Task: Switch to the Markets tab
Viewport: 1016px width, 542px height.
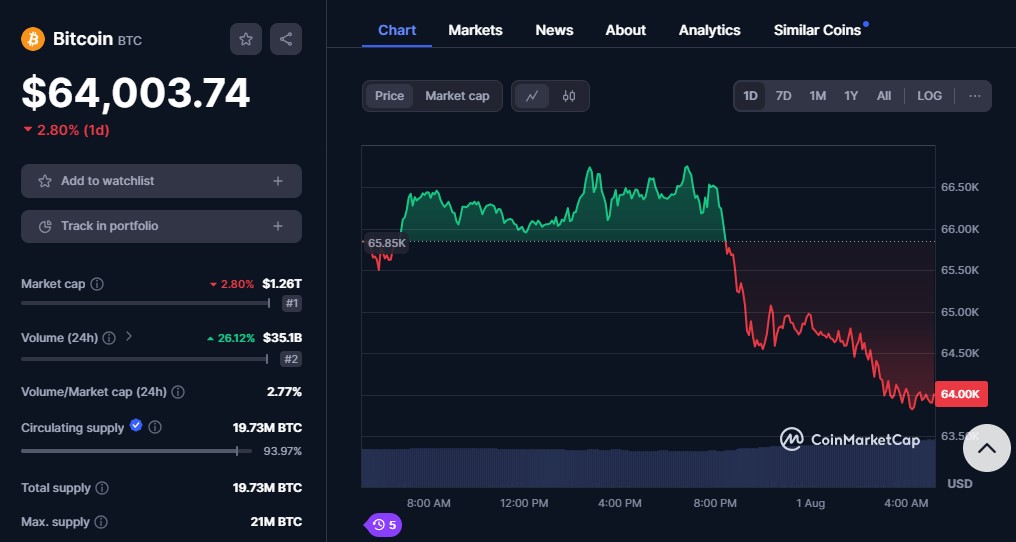Action: pyautogui.click(x=475, y=30)
